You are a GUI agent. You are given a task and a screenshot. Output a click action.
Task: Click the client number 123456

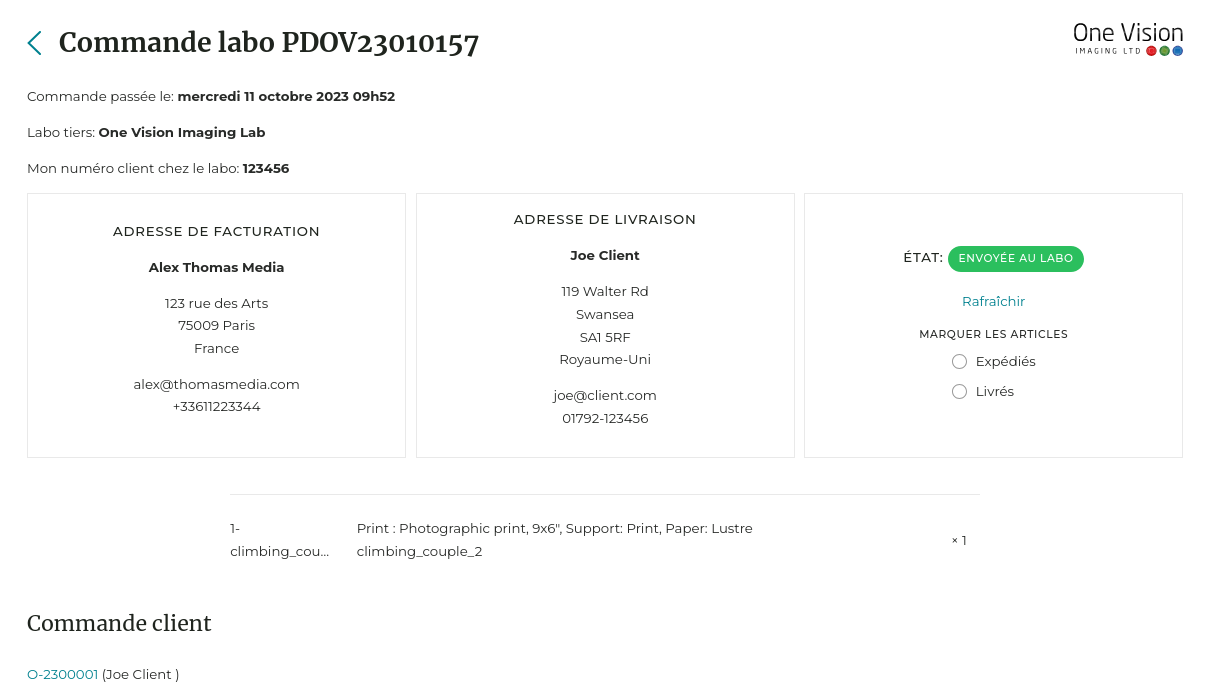[266, 168]
